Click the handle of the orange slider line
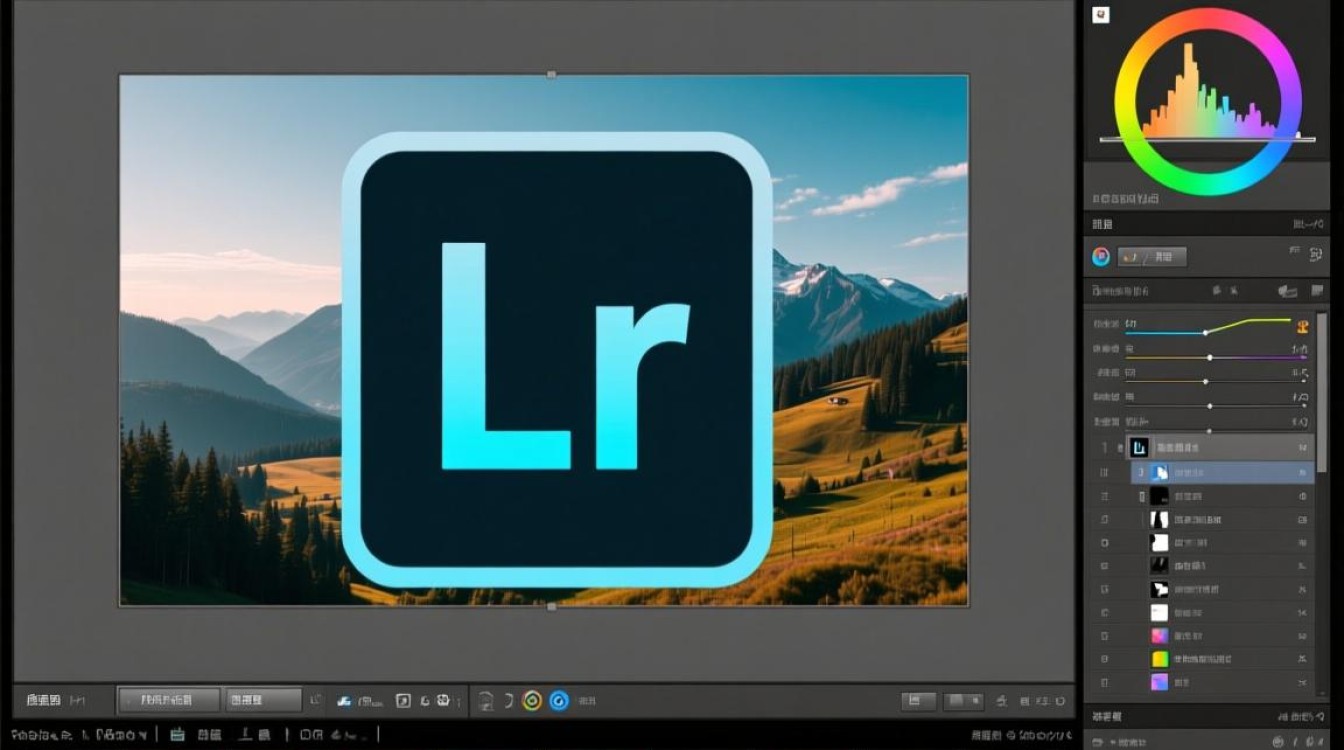 pos(1205,381)
